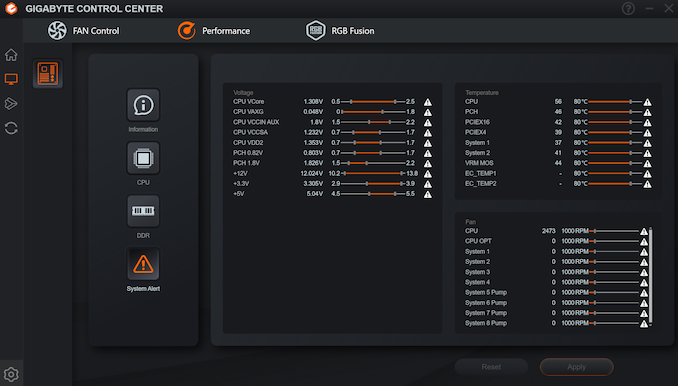Click the System 2 fan alert icon
The width and height of the screenshot is (678, 386).
click(x=644, y=262)
